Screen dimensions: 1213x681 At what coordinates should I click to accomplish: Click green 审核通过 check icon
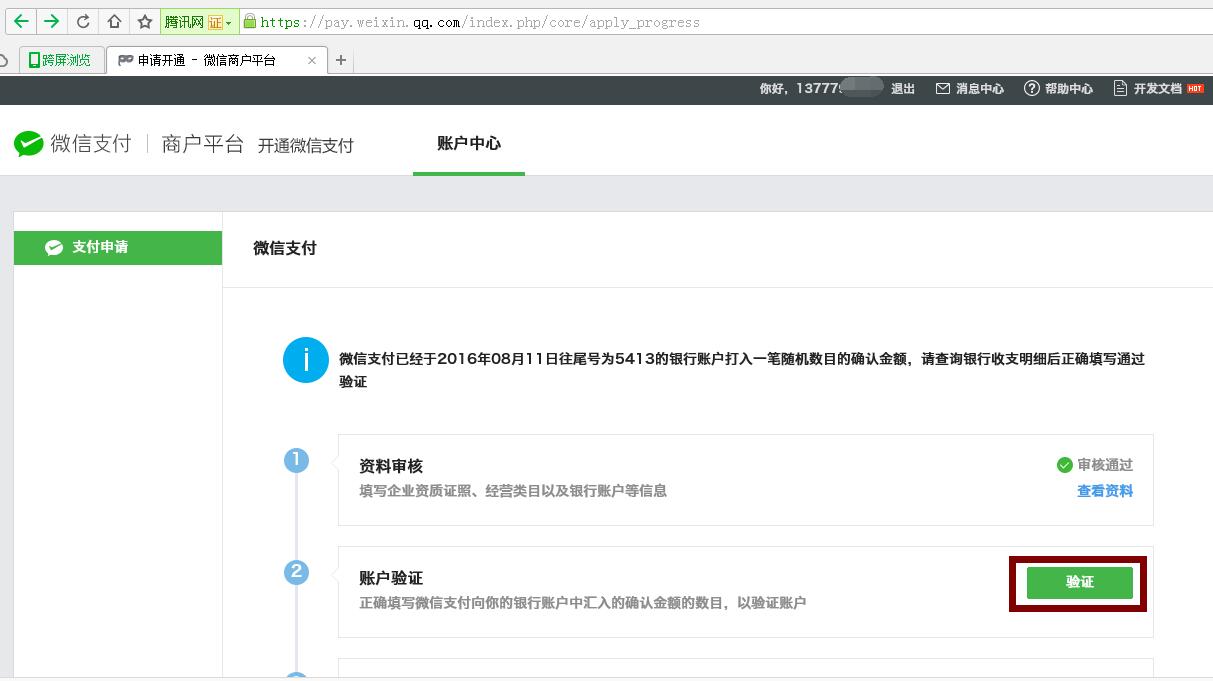[x=1064, y=465]
